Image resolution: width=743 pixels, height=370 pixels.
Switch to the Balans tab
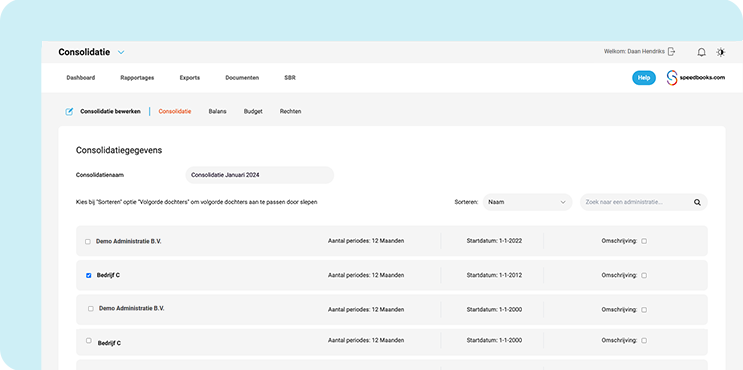[217, 112]
